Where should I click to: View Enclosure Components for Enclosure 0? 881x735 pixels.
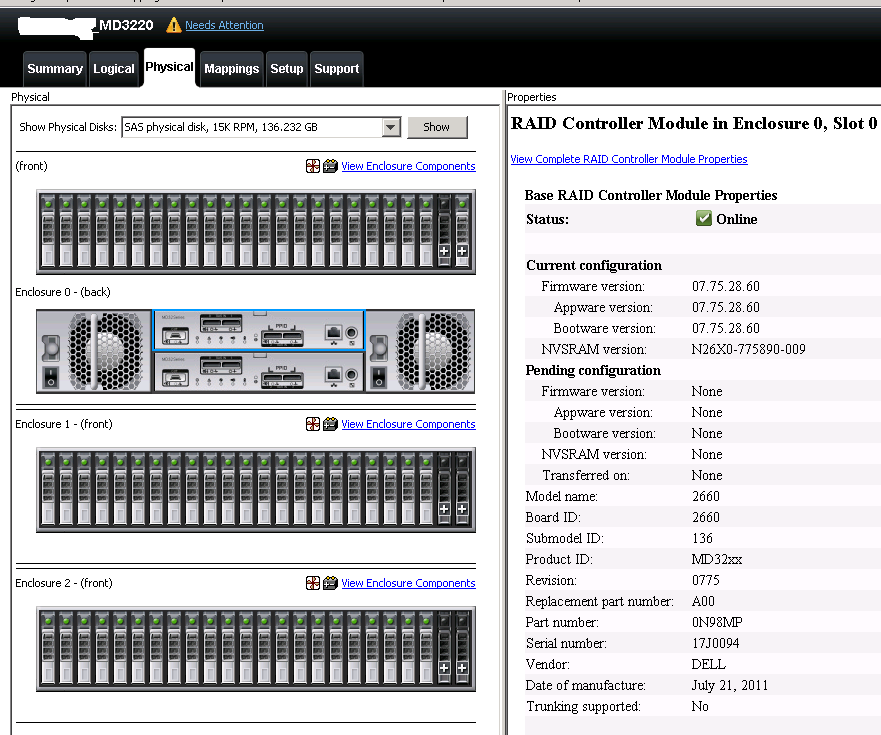point(408,166)
